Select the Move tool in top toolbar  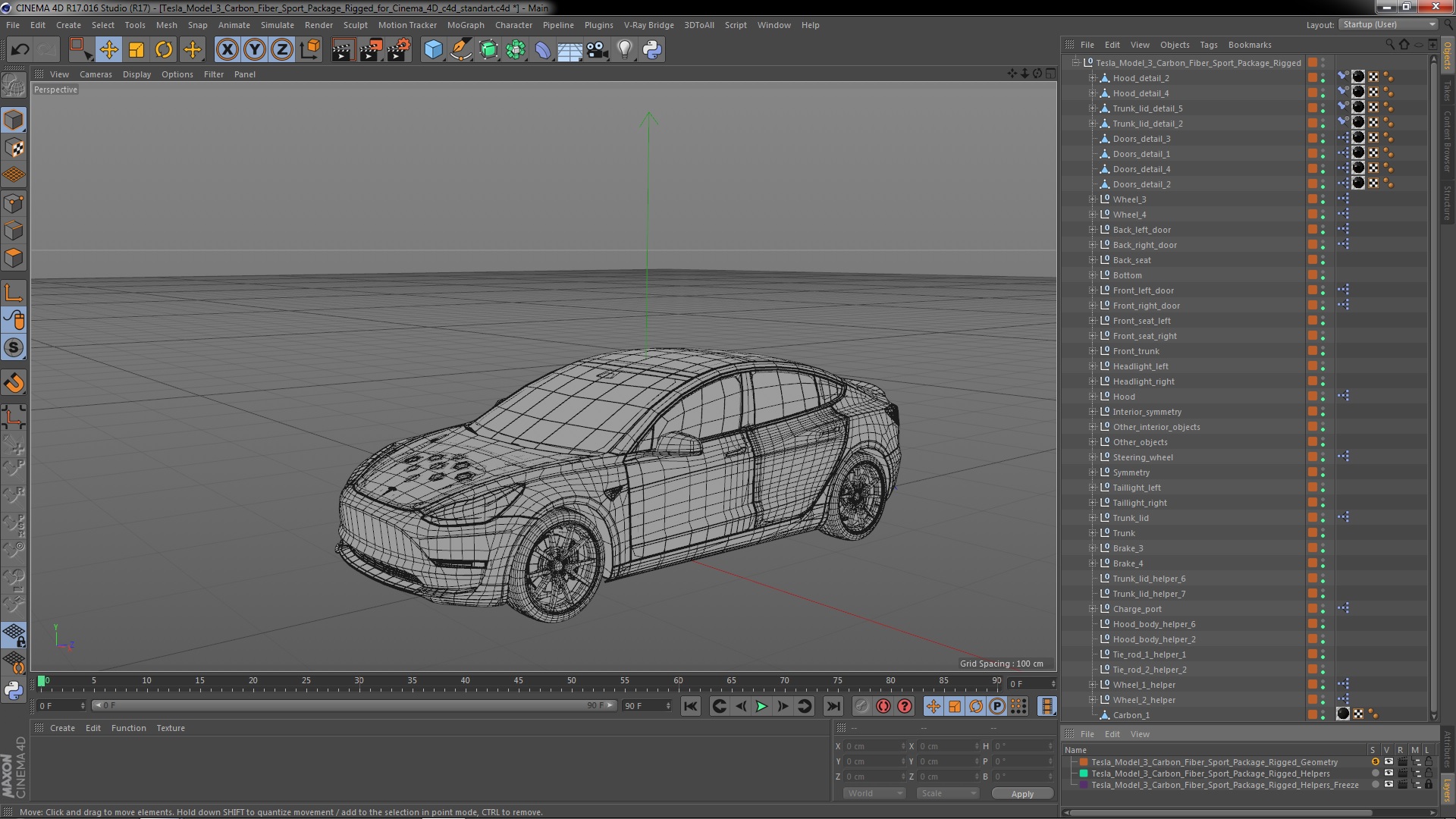108,50
